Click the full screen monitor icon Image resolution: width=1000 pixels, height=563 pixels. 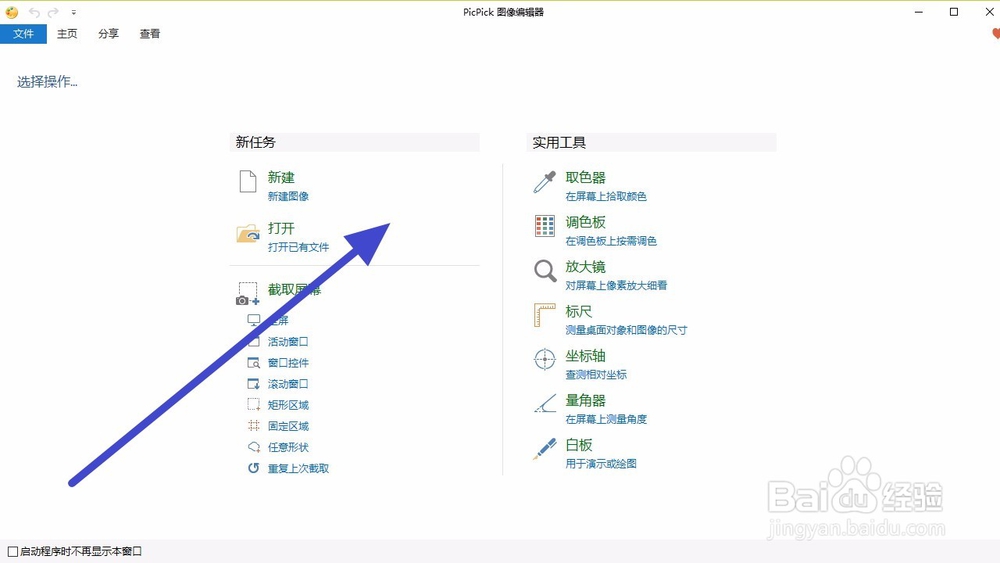[254, 320]
